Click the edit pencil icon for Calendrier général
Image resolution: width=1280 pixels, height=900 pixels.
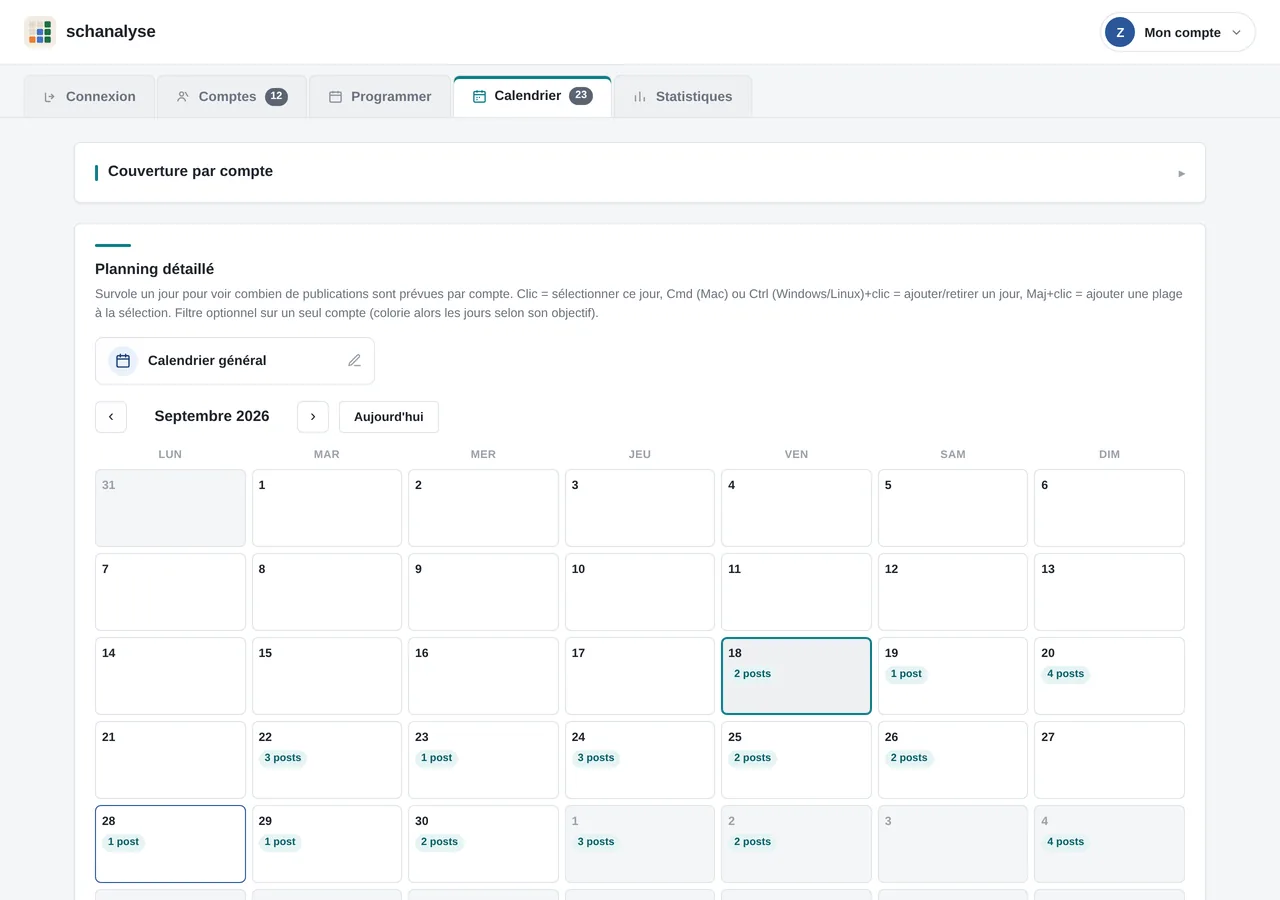coord(354,361)
